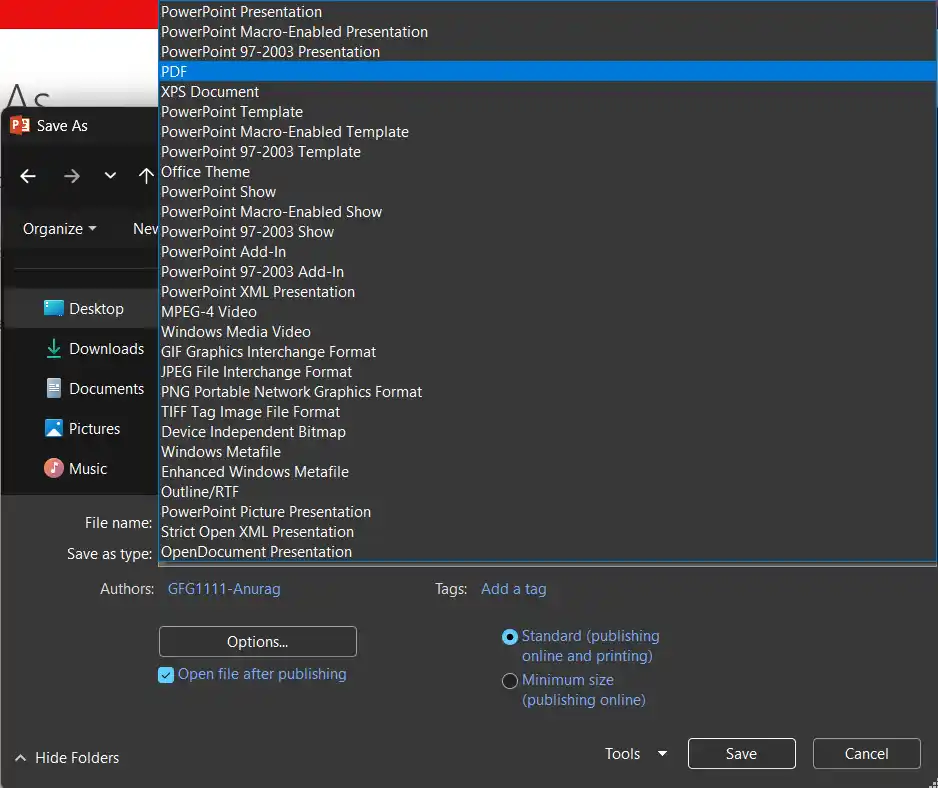Select Documents in the navigation pane
938x788 pixels.
click(x=80, y=389)
